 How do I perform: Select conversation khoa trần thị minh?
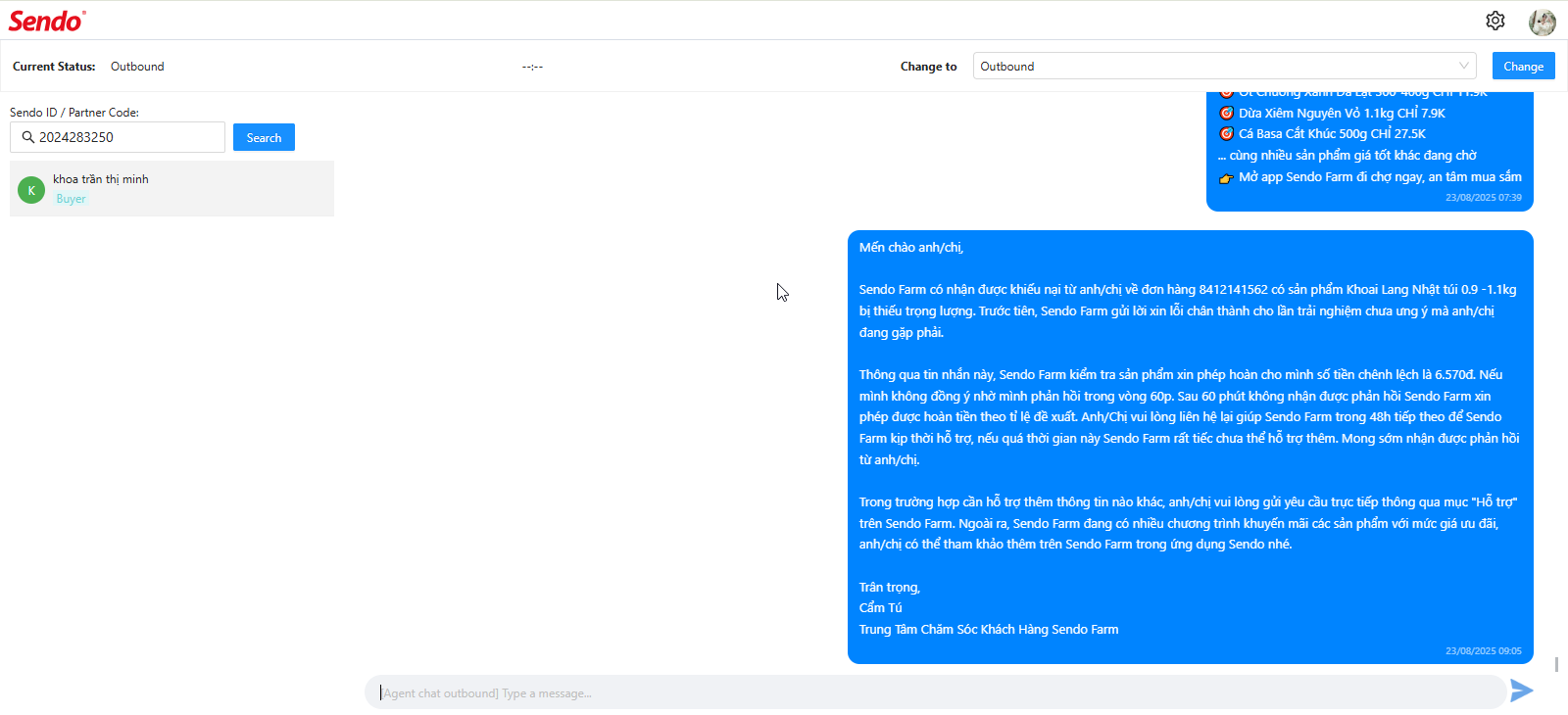pos(171,188)
